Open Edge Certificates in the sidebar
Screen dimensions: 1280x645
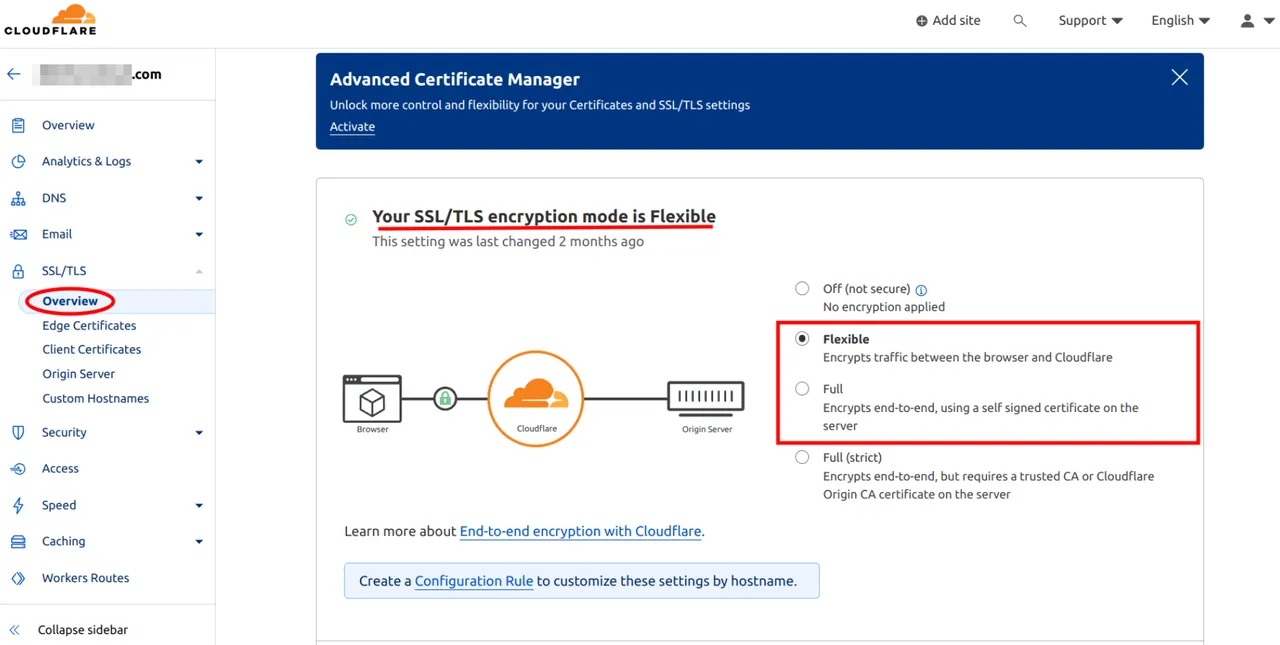(89, 325)
